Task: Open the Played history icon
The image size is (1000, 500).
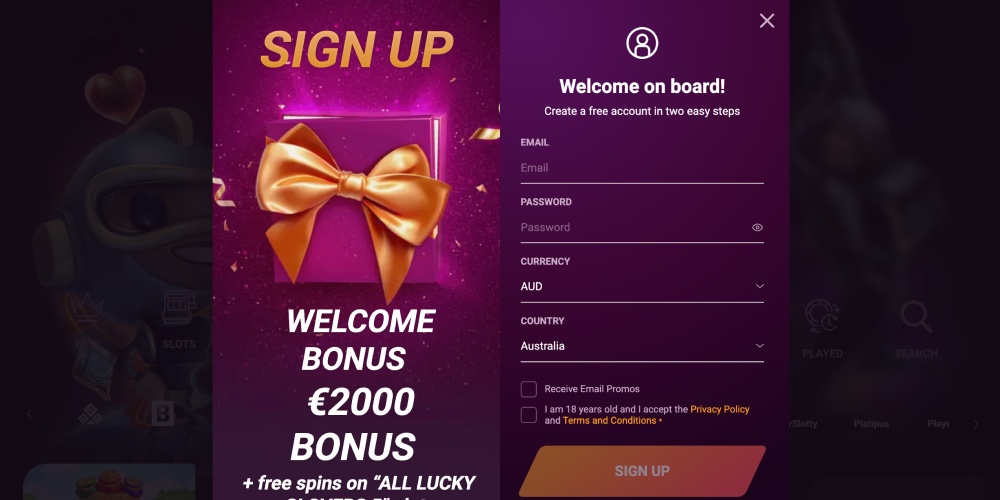Action: pos(822,317)
